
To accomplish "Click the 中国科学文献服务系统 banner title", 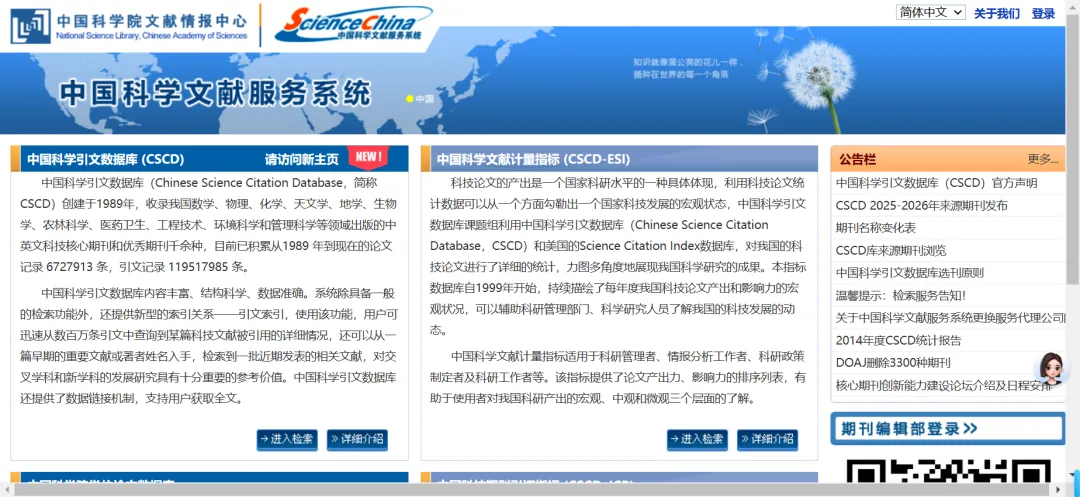I will (x=215, y=94).
